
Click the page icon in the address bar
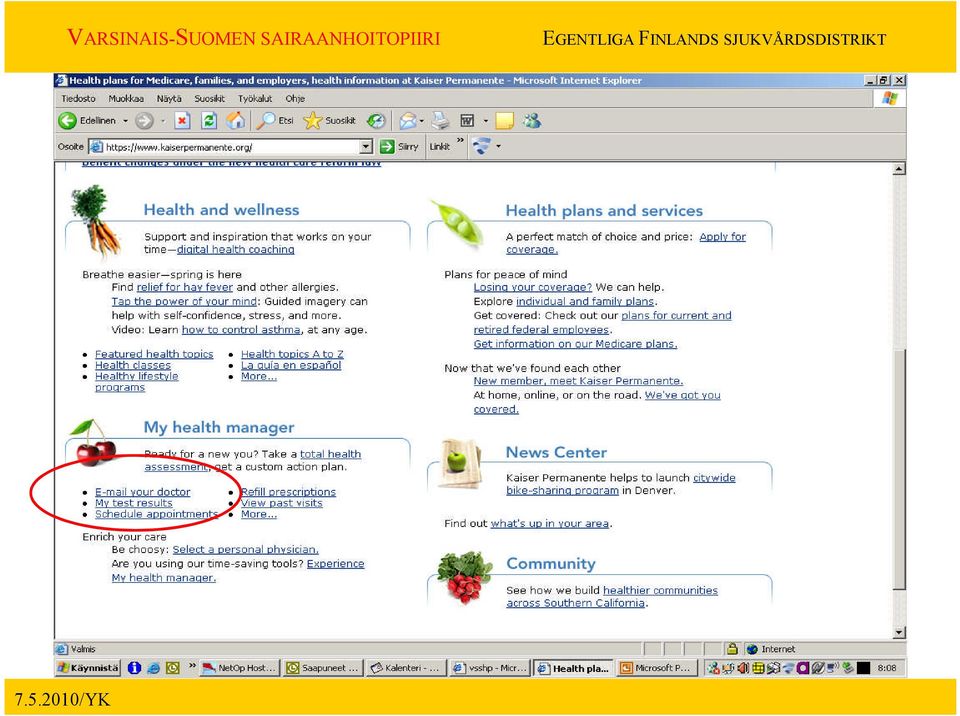click(x=96, y=147)
